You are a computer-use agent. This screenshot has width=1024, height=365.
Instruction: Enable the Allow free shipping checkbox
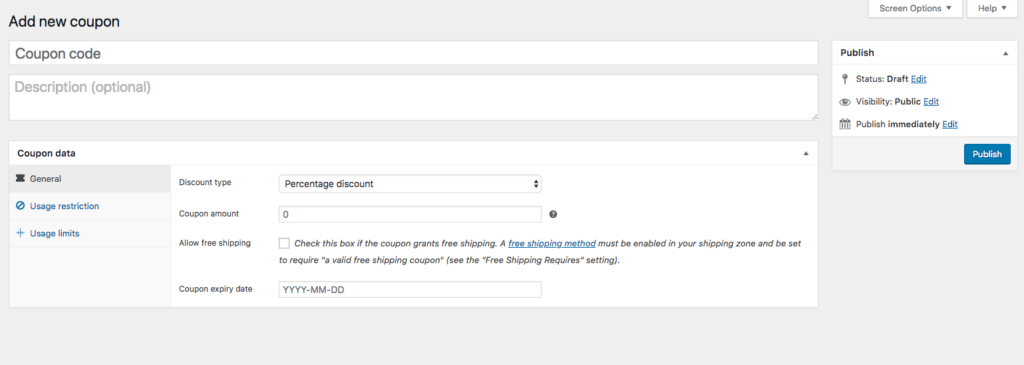284,244
